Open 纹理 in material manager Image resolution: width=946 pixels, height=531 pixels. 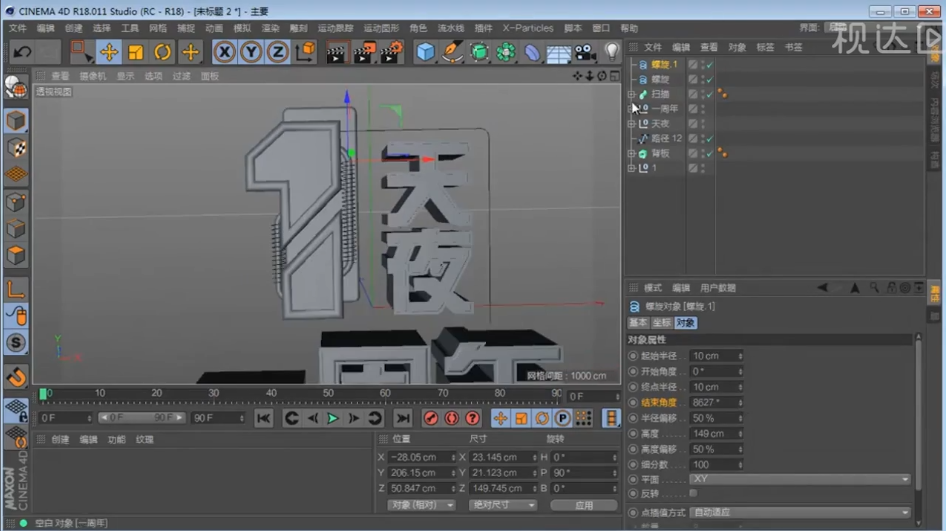(145, 439)
